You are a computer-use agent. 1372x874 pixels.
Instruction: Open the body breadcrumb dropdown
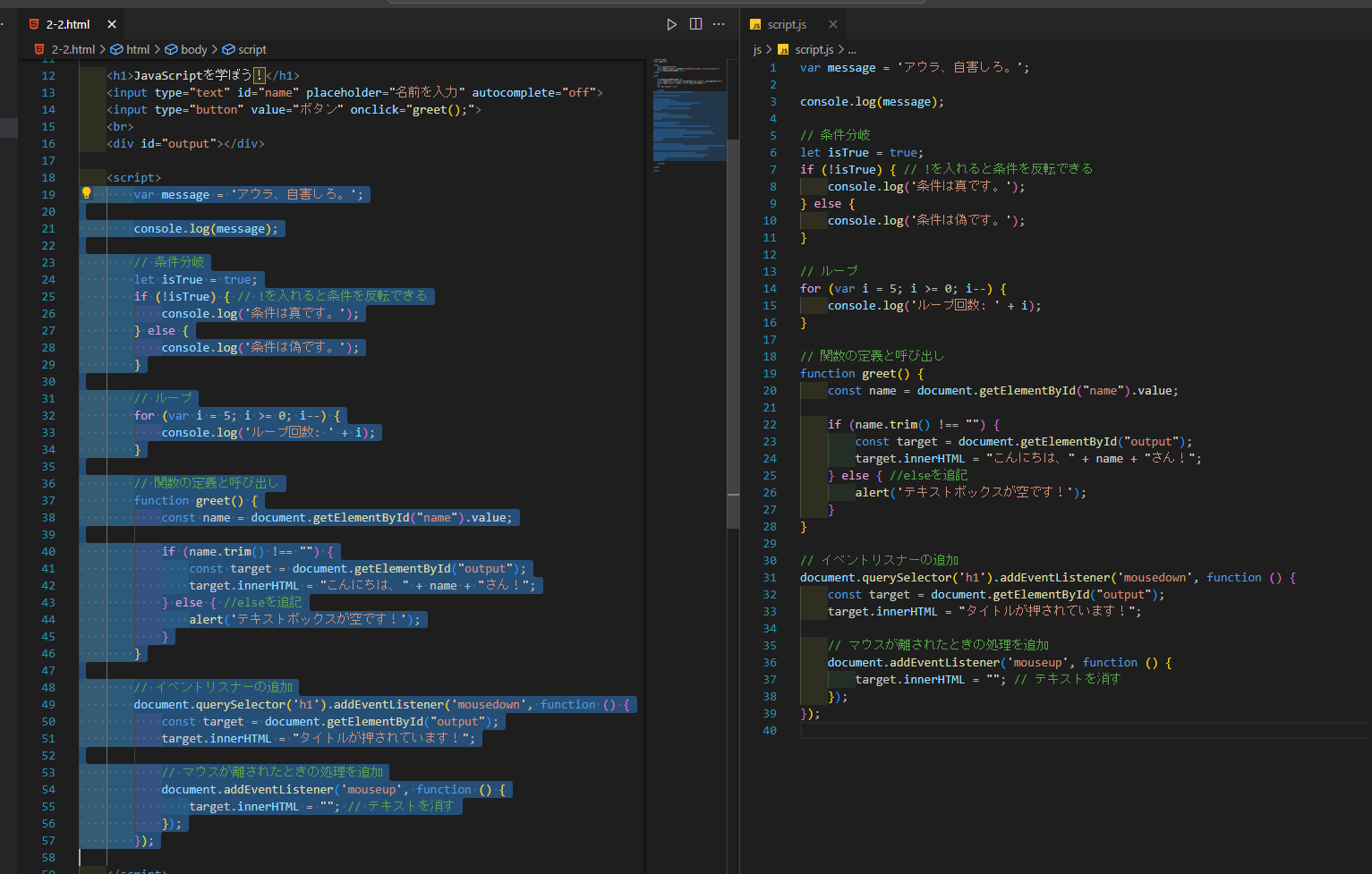tap(193, 49)
